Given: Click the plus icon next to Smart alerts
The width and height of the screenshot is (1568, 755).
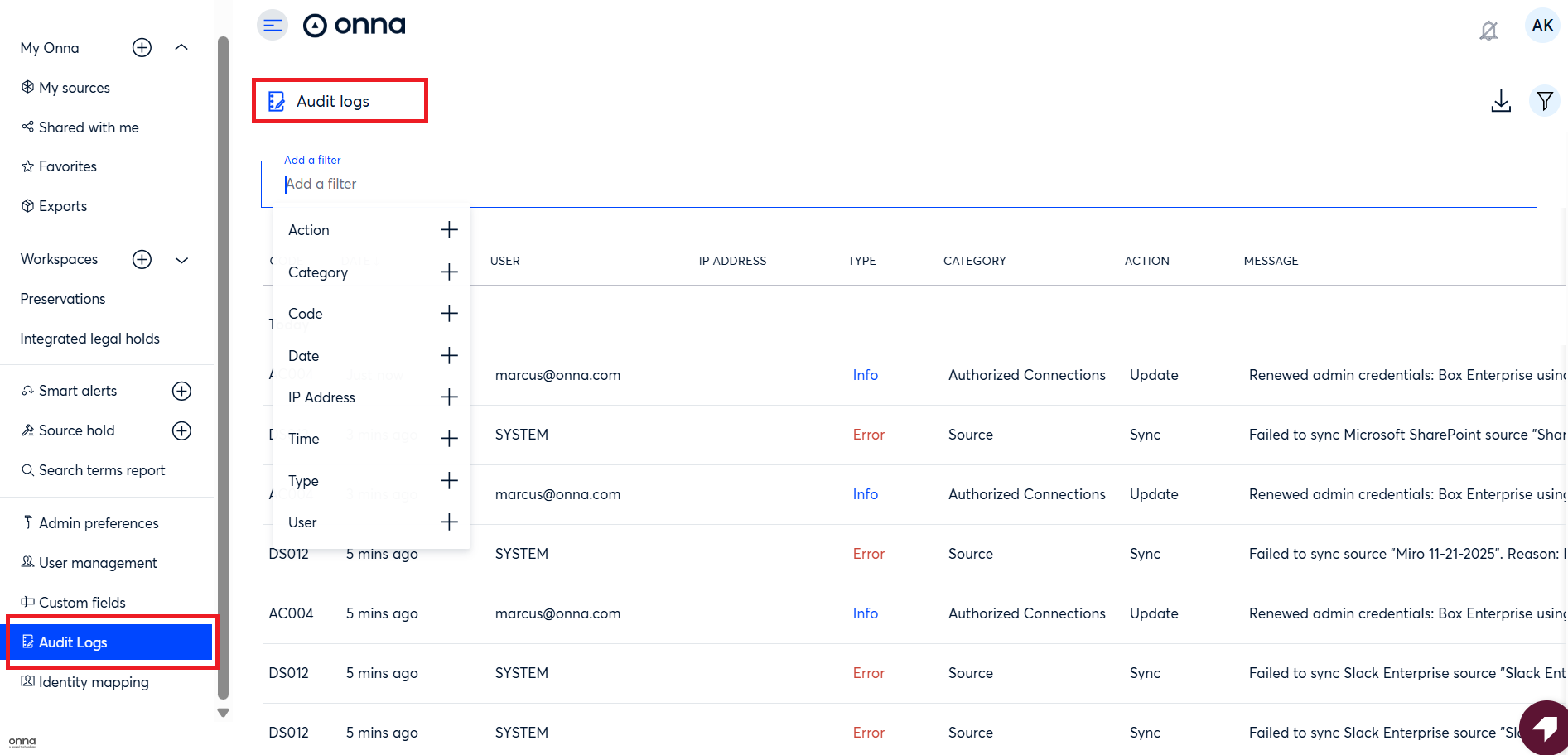Looking at the screenshot, I should pos(181,391).
